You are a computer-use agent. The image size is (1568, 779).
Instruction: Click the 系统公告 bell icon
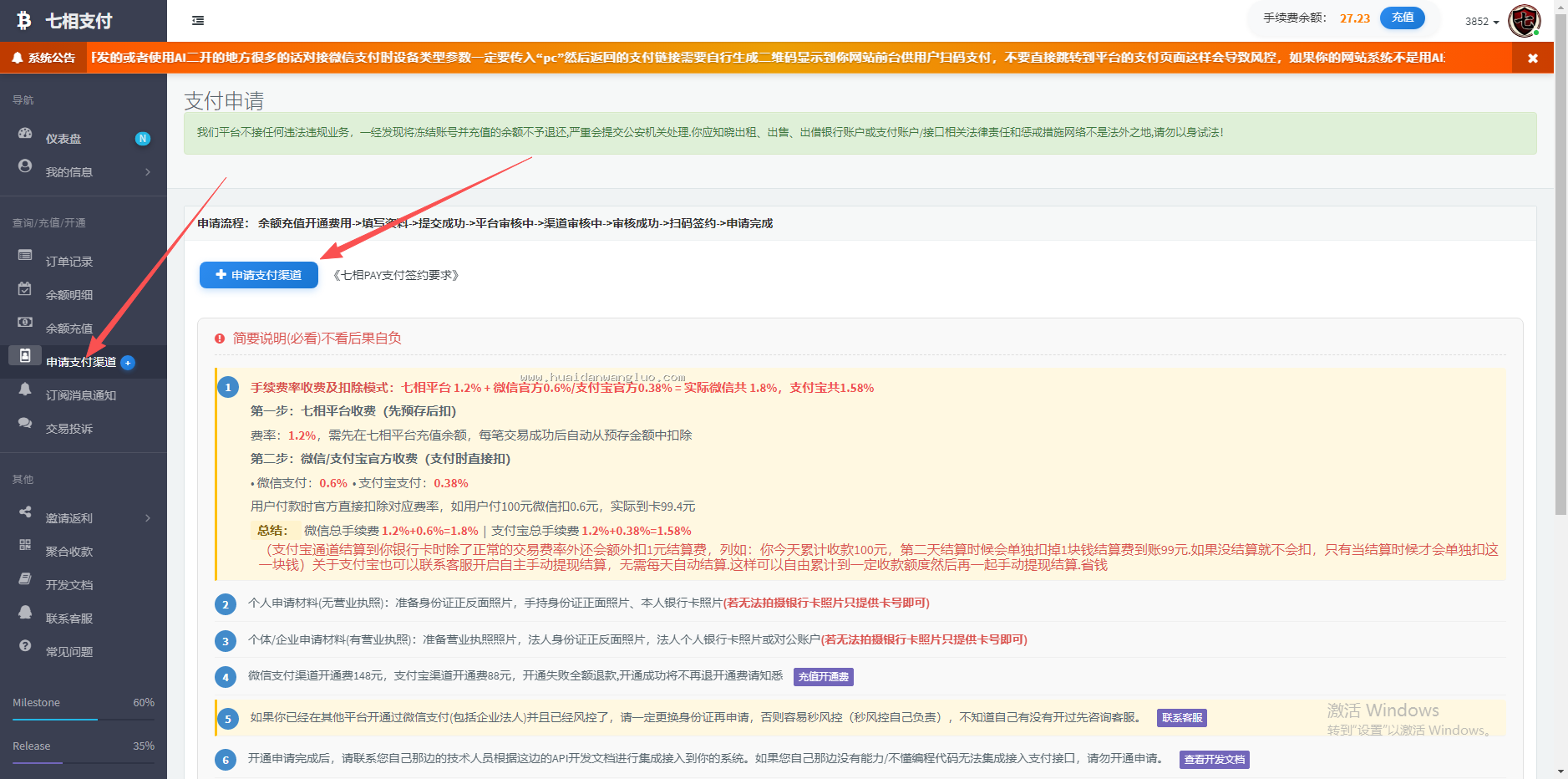tap(18, 58)
